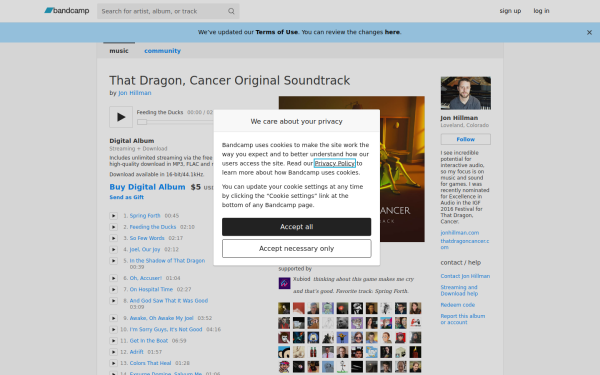This screenshot has height=375, width=600.
Task: Click Contact Jon Hillman link
Action: (465, 276)
